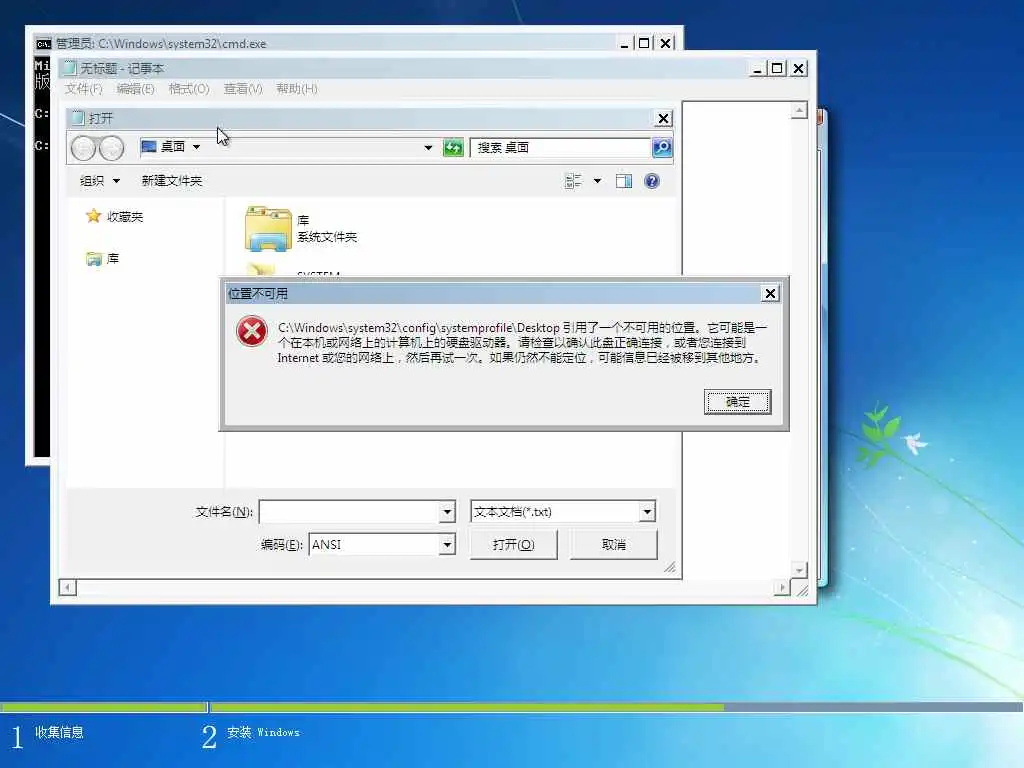Open Notepad 编辑(E) menu
Screen dimensions: 1024x768
point(135,89)
